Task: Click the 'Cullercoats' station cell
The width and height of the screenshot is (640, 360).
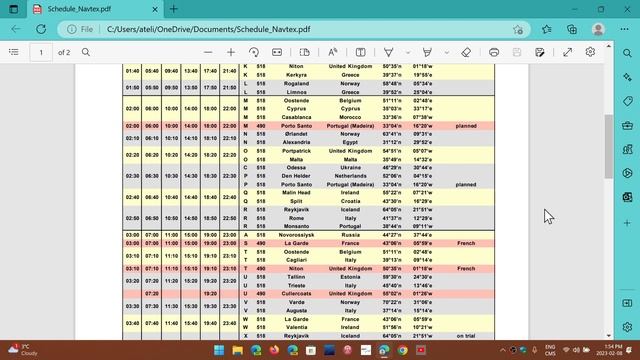Action: click(296, 294)
